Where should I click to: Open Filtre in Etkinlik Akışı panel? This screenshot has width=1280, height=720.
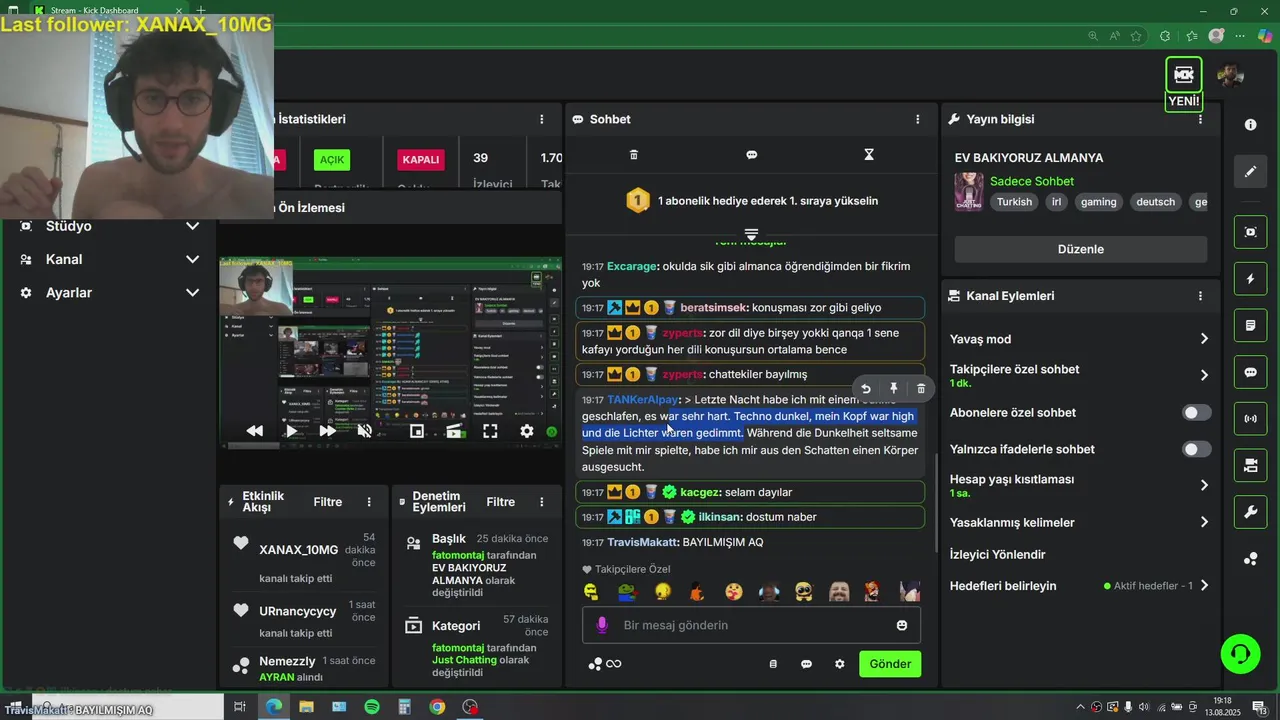328,502
